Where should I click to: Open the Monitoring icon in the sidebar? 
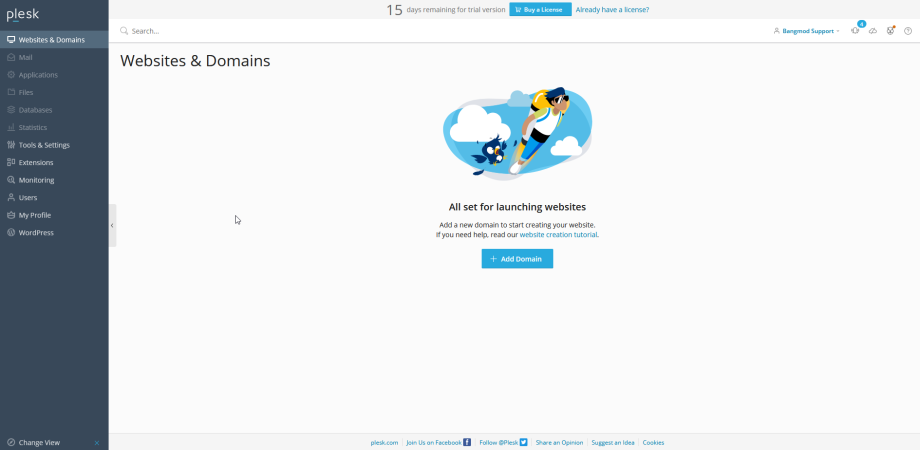point(11,180)
